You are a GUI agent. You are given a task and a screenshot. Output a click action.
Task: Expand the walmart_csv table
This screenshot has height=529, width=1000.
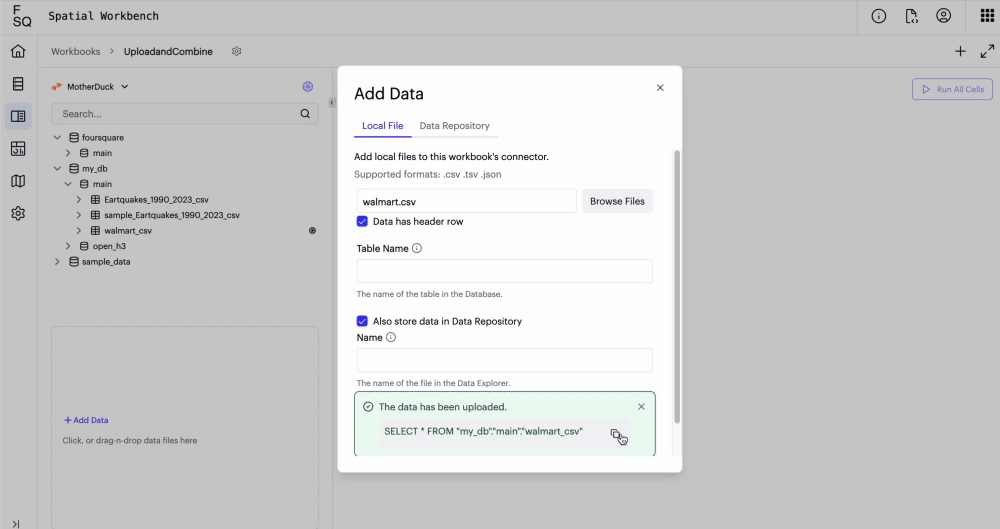[78, 230]
